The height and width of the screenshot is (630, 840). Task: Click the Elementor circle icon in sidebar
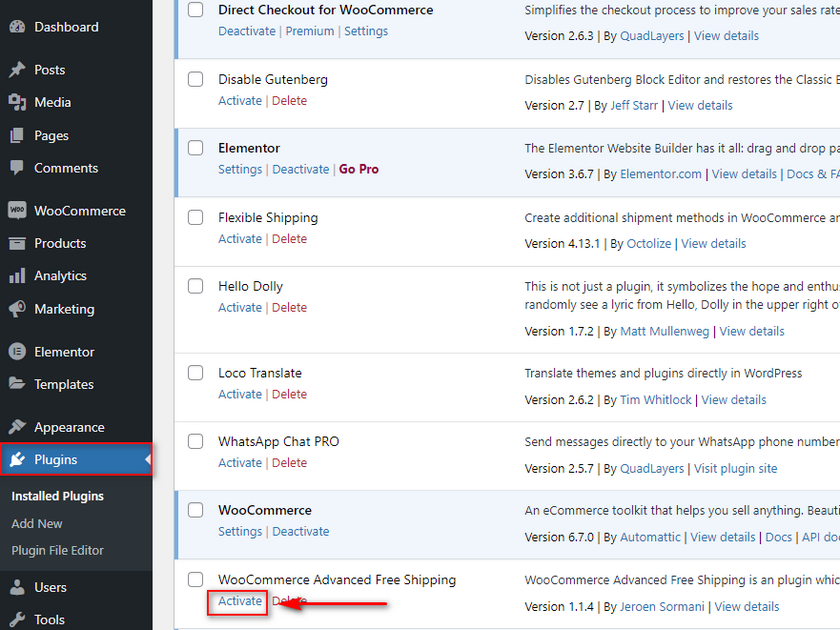click(x=17, y=352)
